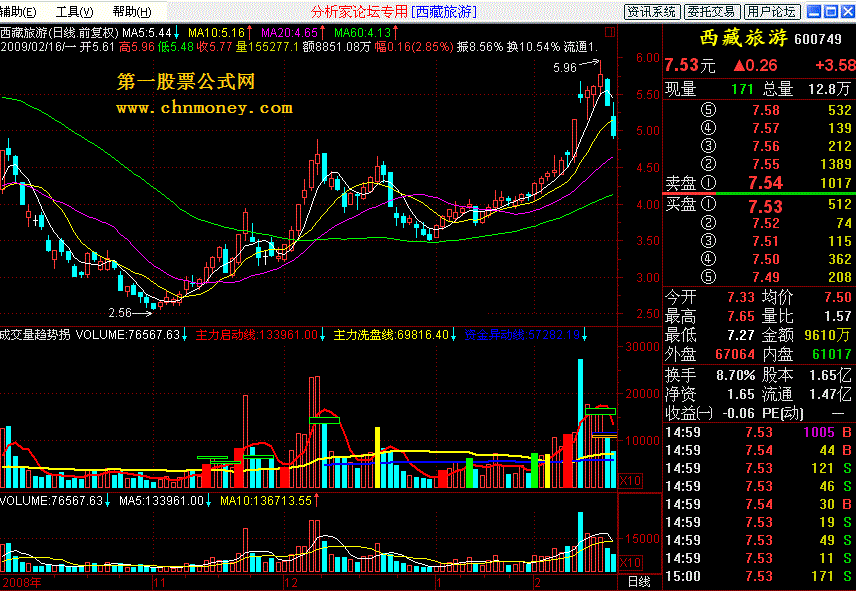Image resolution: width=856 pixels, height=591 pixels.
Task: Click the X10 scale label in the bottom VOLUME panel
Action: (x=631, y=562)
